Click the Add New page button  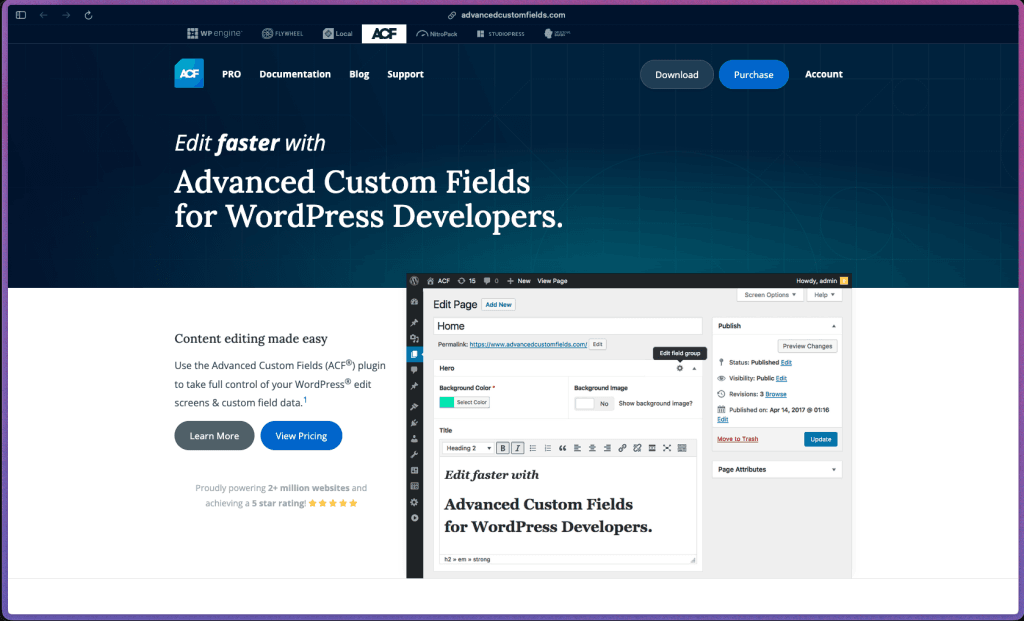[498, 304]
